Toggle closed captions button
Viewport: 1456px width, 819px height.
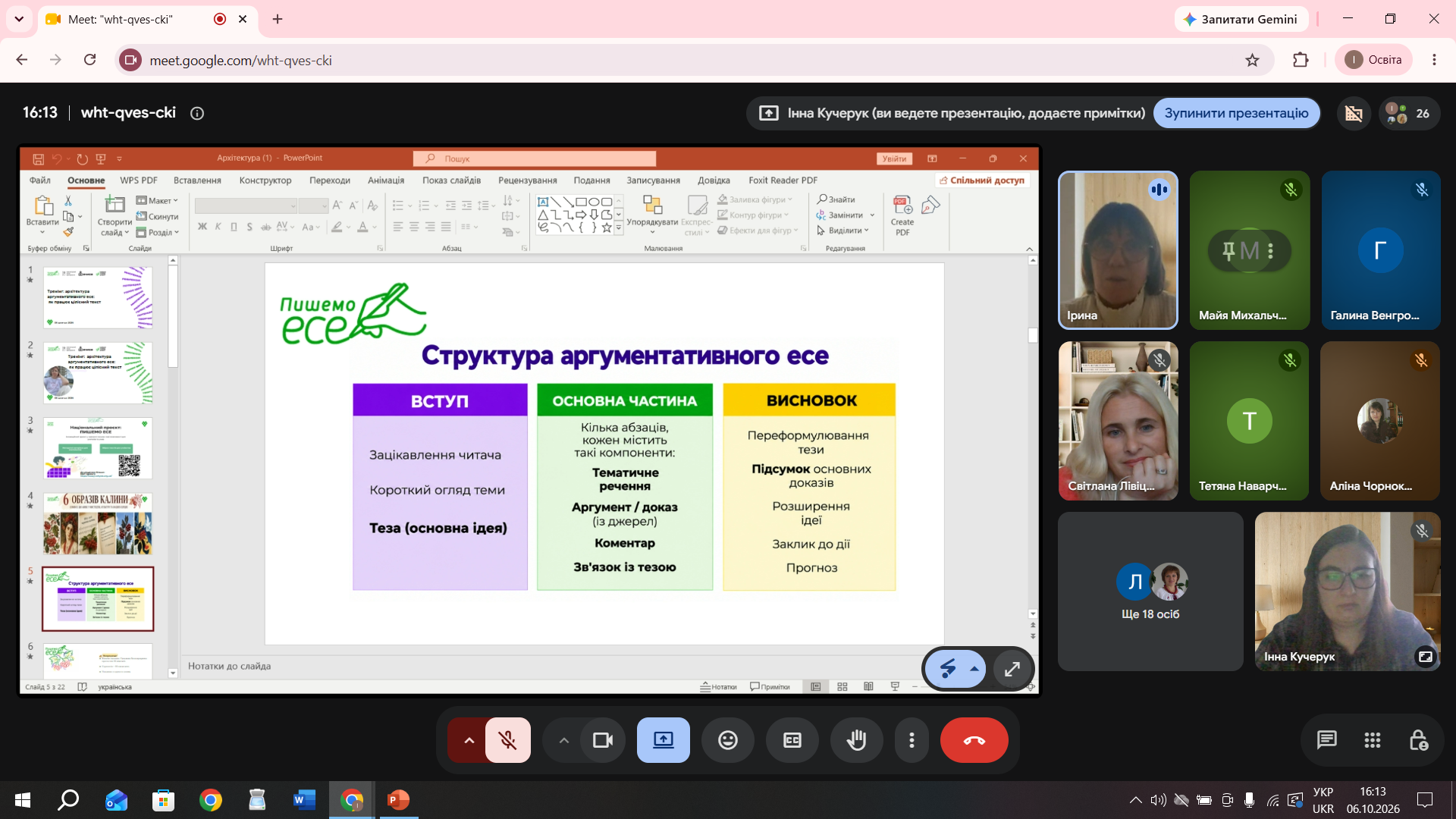click(x=792, y=740)
